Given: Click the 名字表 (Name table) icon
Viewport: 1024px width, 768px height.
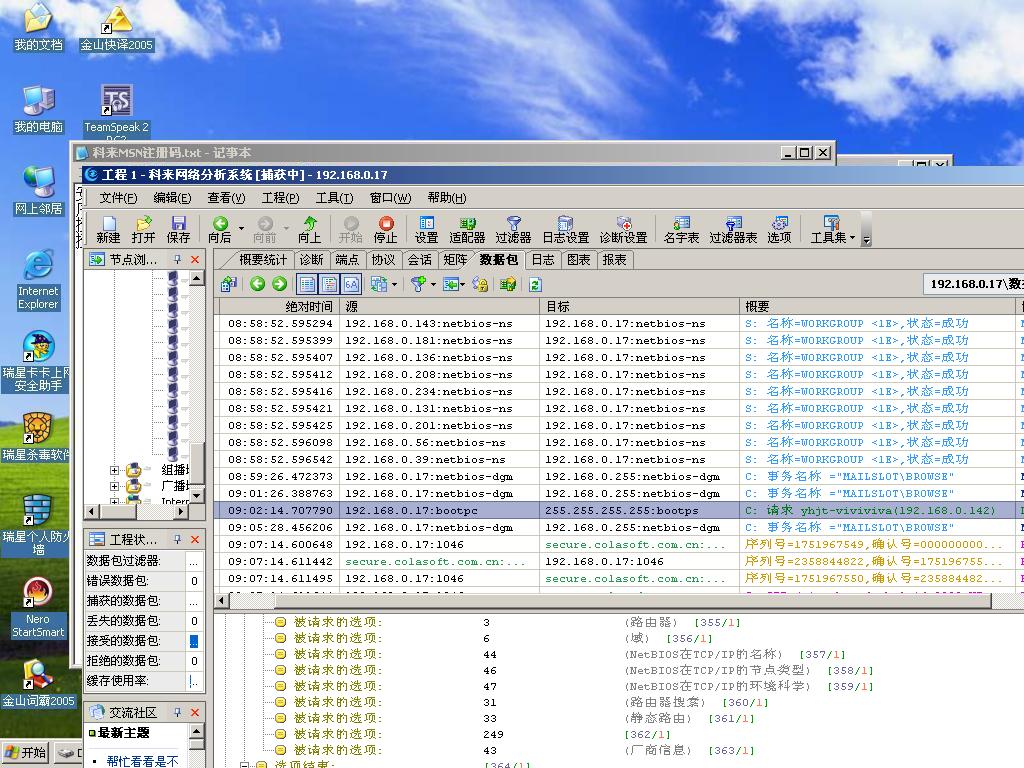Looking at the screenshot, I should (681, 229).
